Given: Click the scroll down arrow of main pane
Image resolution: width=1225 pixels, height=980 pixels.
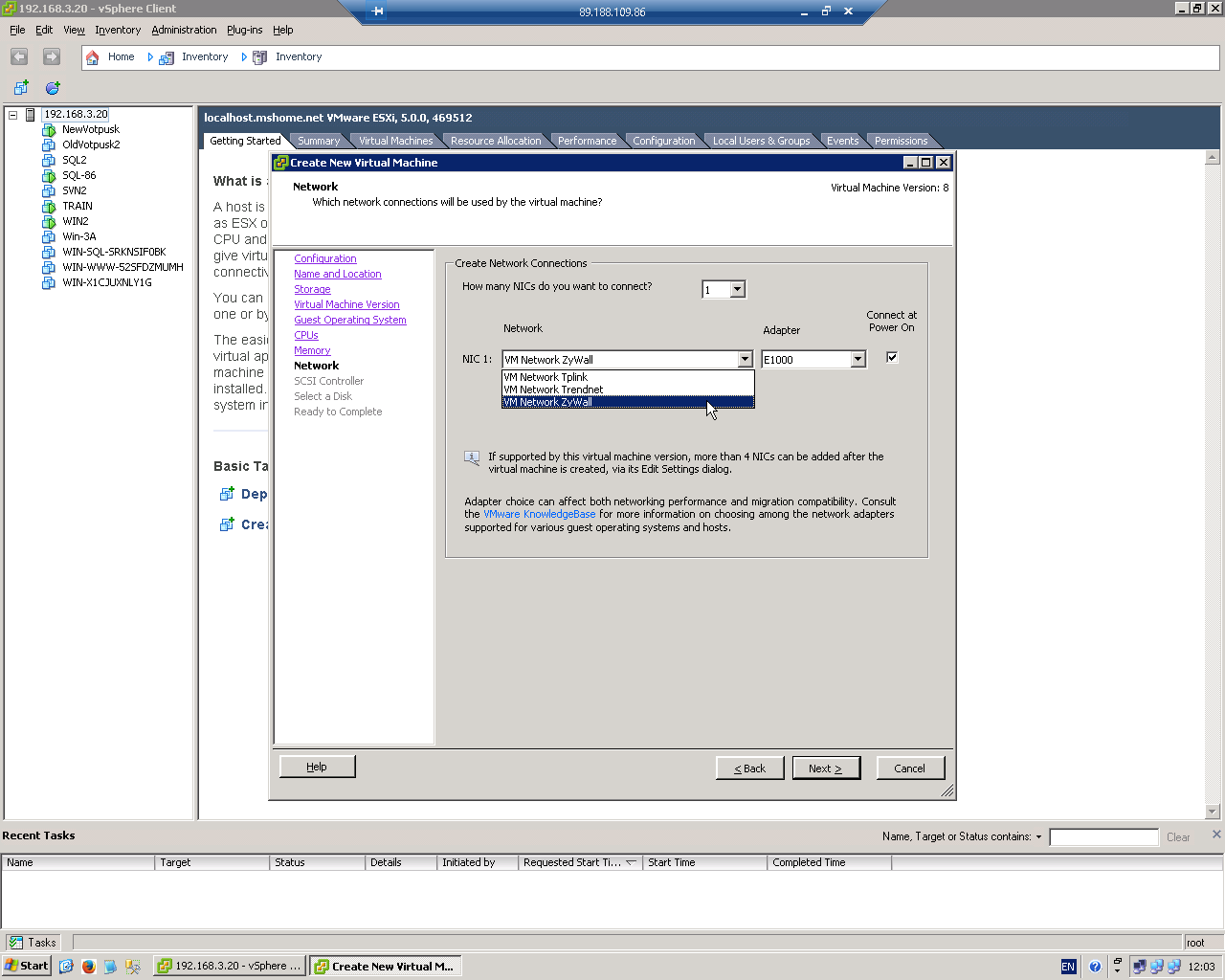Looking at the screenshot, I should [1213, 812].
